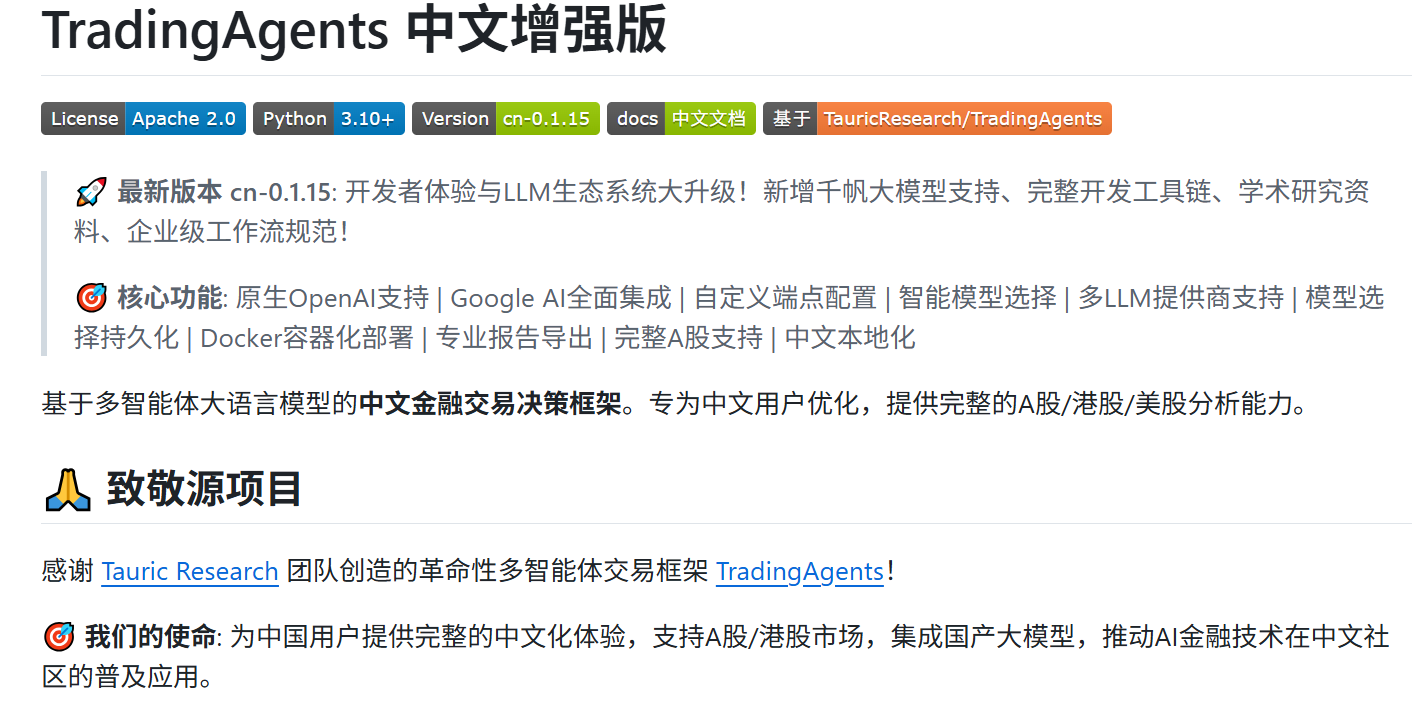The width and height of the screenshot is (1421, 714).
Task: Open the TradingAgents project link
Action: (x=799, y=571)
